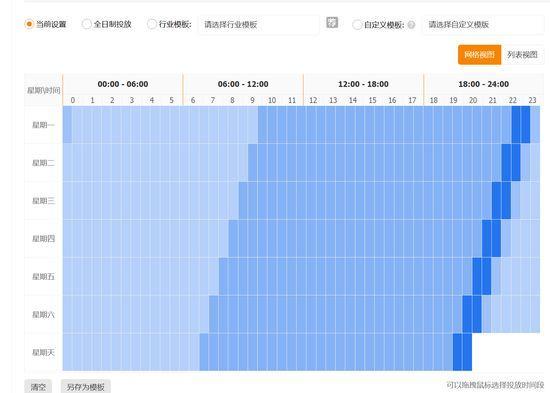Click the hour 0 column header

[73, 100]
